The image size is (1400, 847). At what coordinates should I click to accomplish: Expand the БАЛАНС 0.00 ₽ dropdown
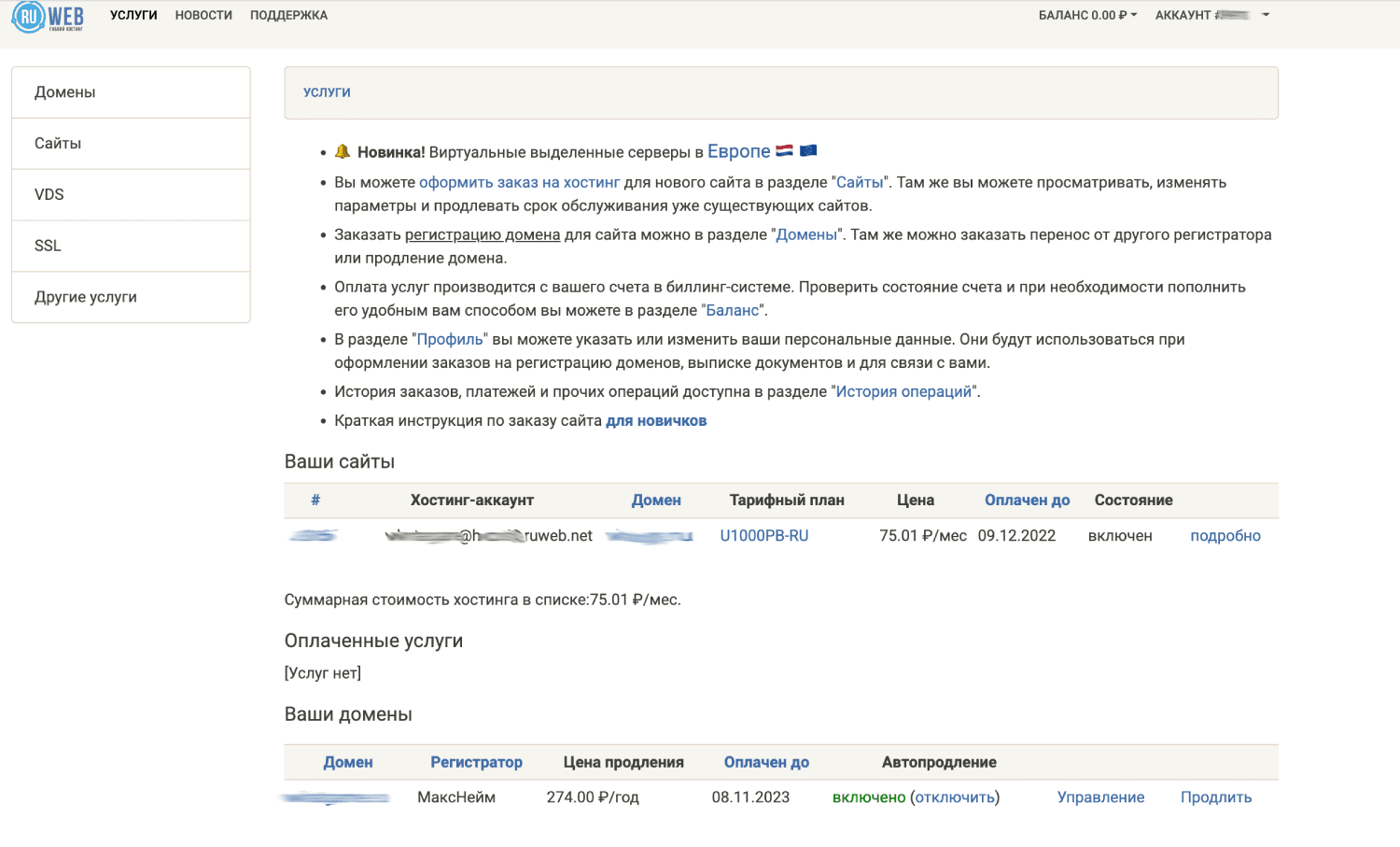1087,15
